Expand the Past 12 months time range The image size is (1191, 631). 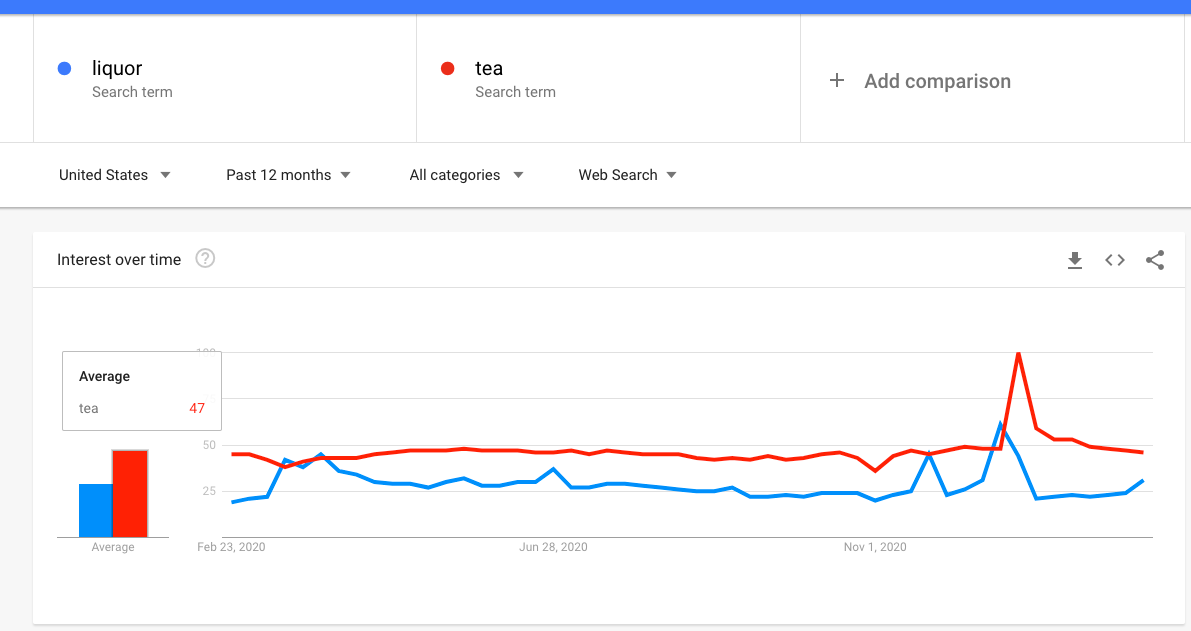point(288,175)
